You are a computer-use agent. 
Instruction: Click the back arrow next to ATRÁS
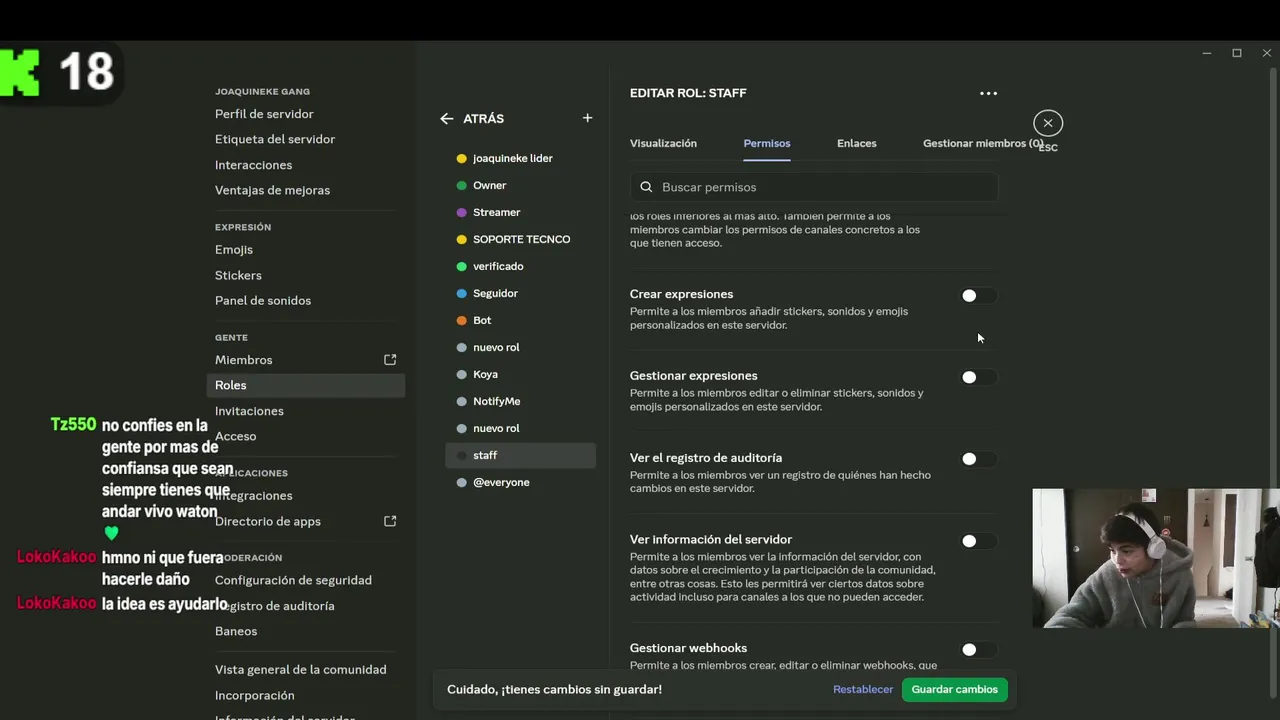(x=447, y=118)
